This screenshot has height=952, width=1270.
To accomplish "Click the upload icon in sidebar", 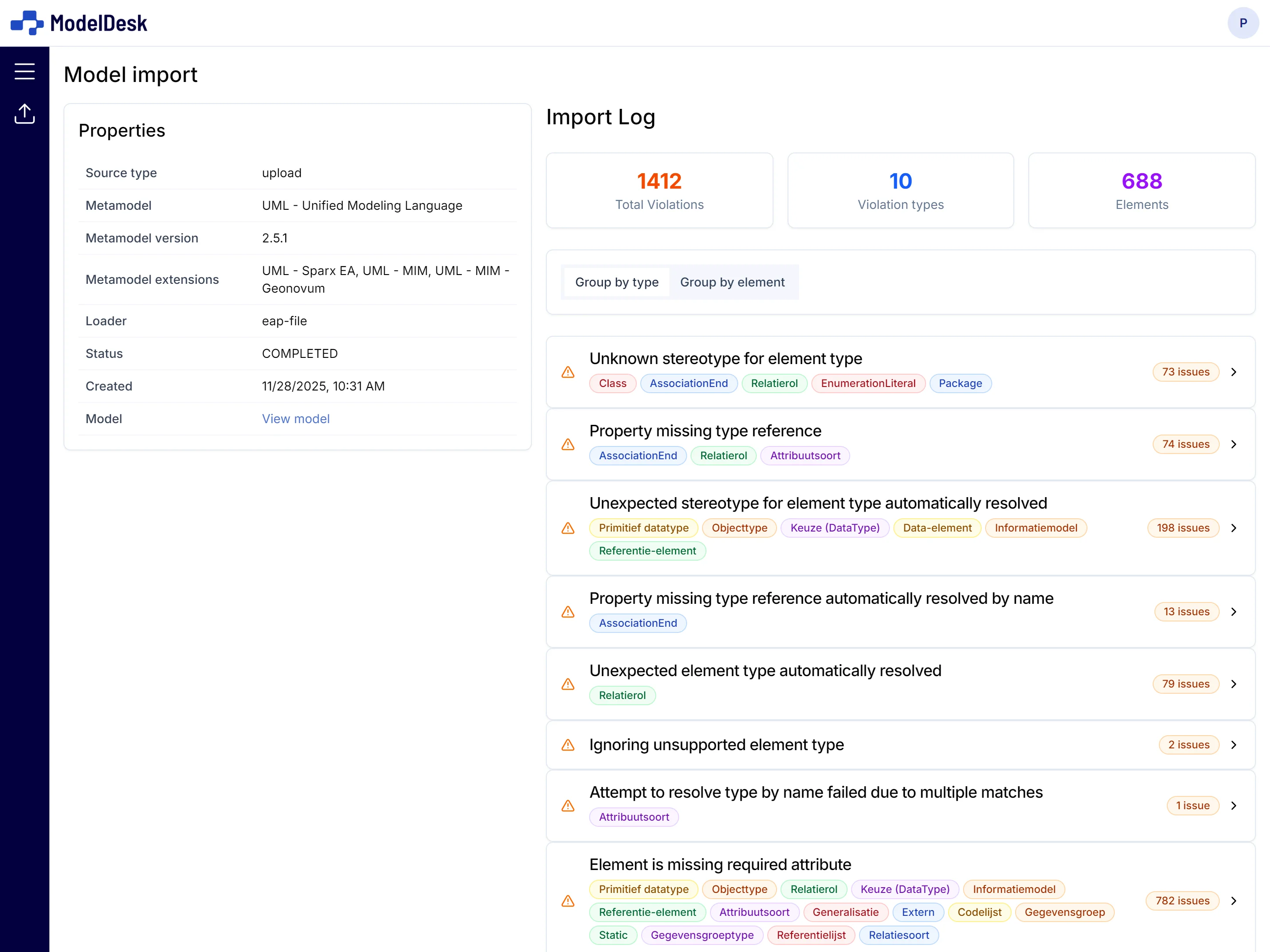I will coord(25,114).
